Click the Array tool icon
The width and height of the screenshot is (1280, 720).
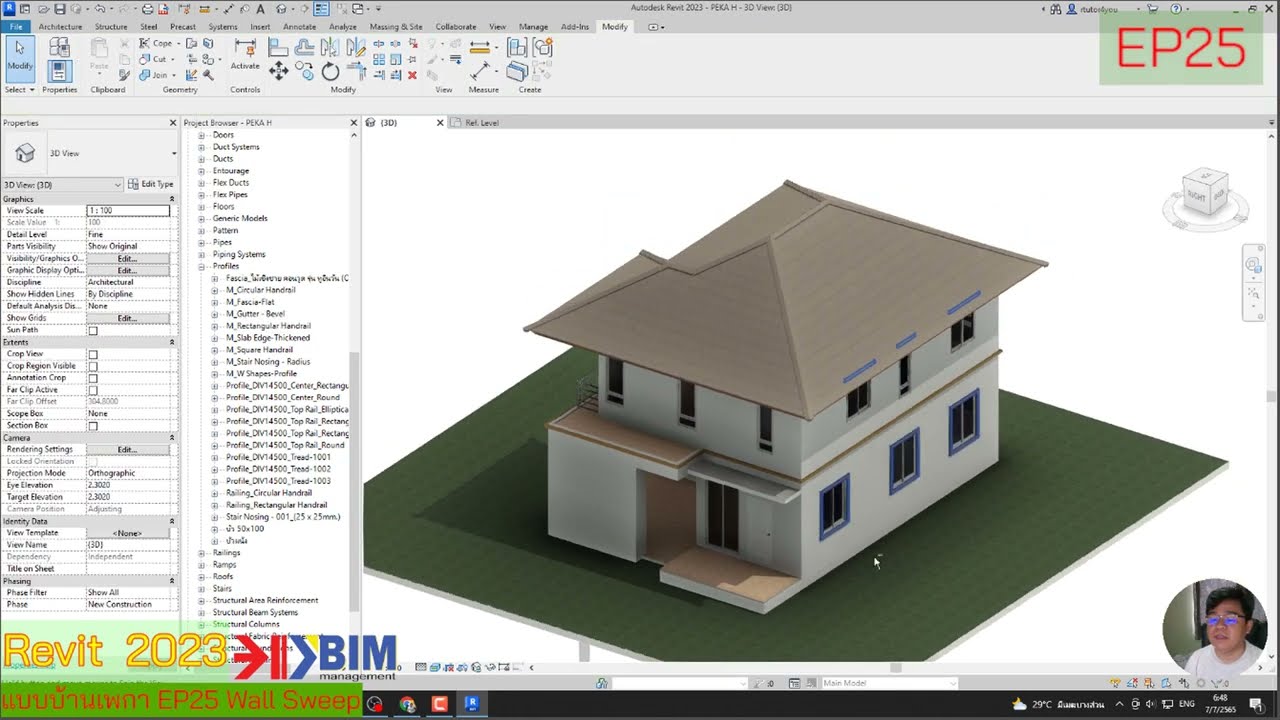coord(378,59)
